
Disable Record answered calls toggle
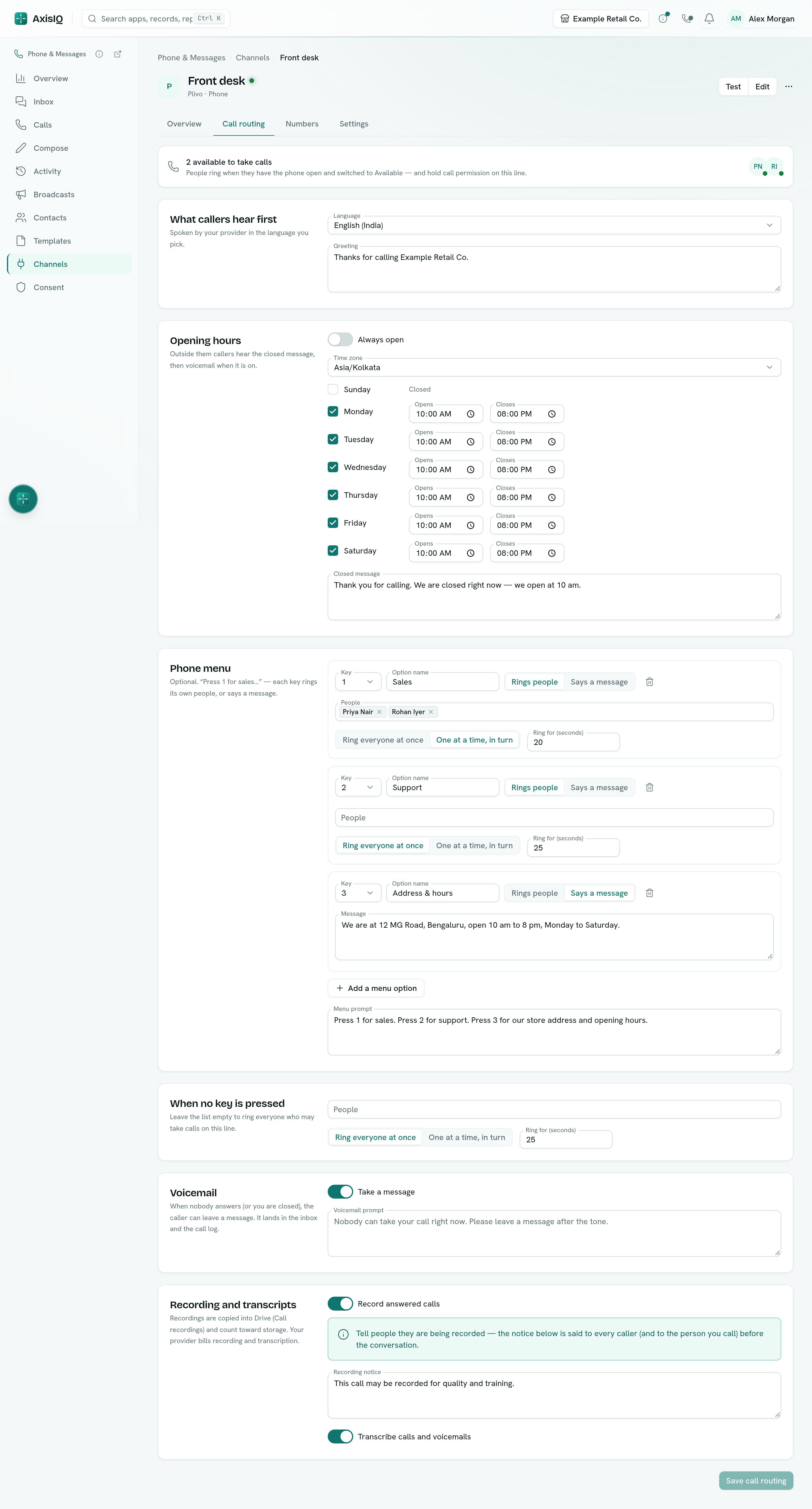(340, 1304)
